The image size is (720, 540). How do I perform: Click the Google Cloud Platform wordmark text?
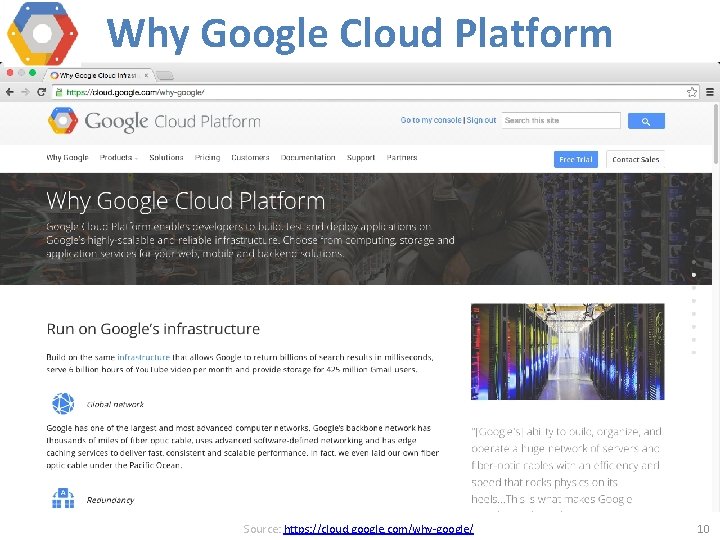[173, 122]
